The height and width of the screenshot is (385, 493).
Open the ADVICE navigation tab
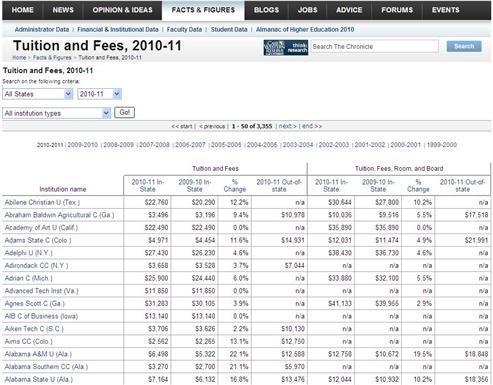[x=349, y=10]
